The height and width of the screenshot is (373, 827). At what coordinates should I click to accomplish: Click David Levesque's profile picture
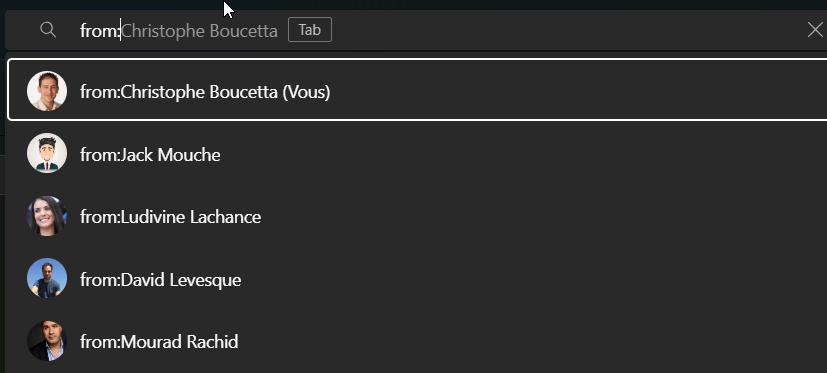click(x=47, y=278)
